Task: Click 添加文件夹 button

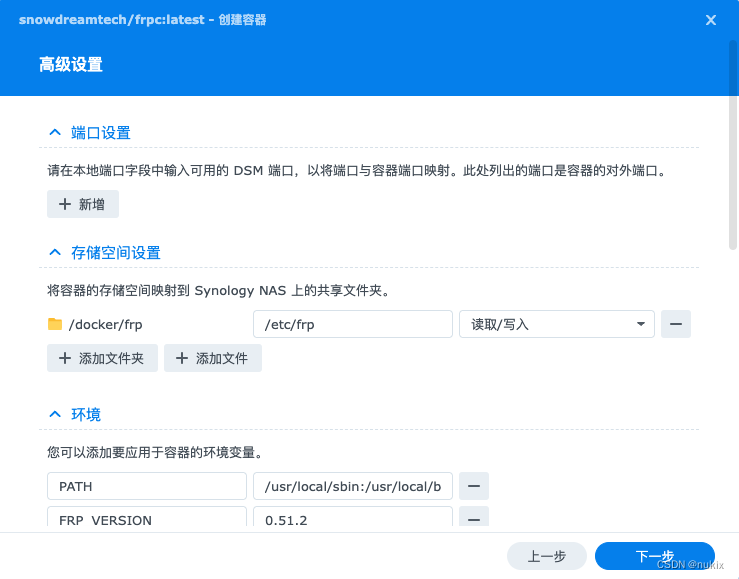Action: [102, 358]
